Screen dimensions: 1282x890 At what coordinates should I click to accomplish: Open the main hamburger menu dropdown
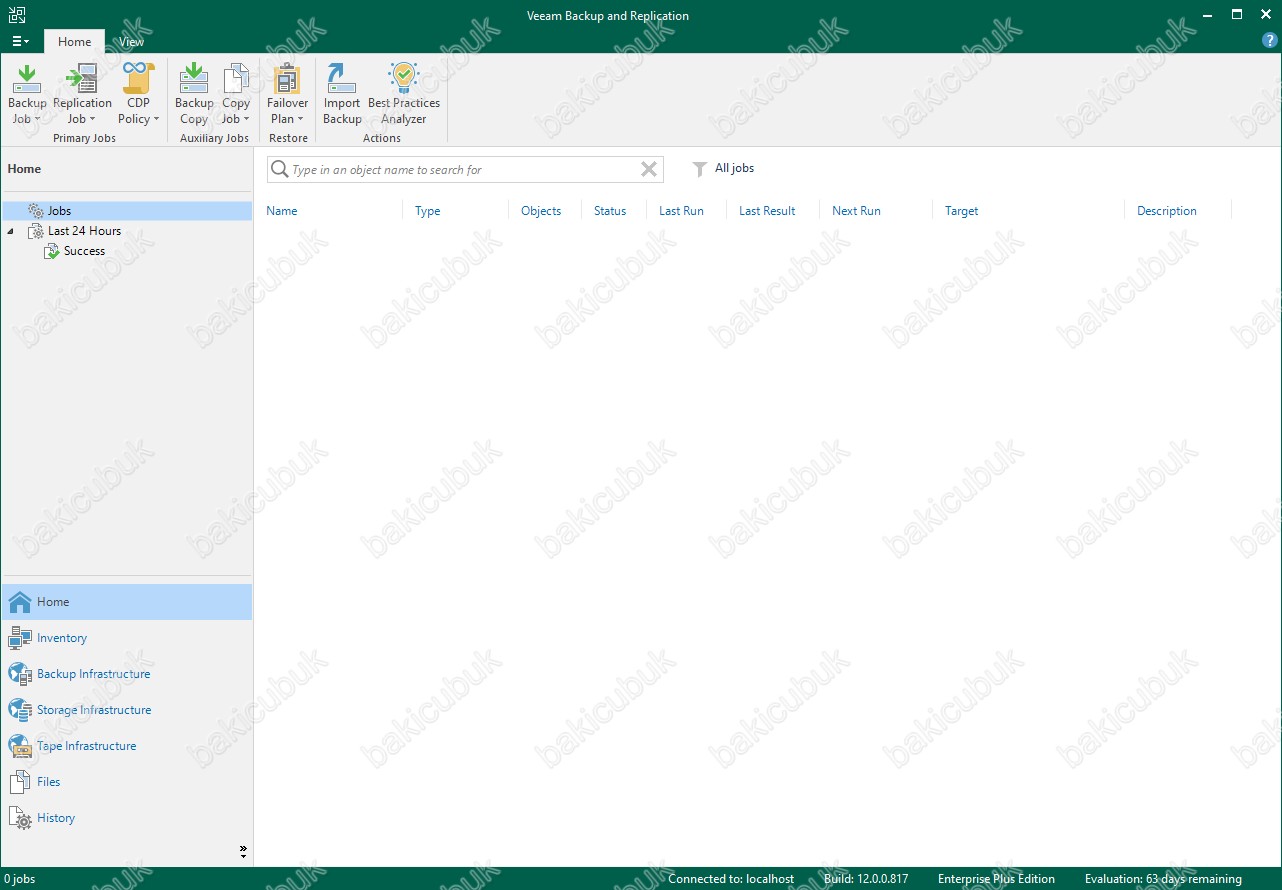point(20,42)
